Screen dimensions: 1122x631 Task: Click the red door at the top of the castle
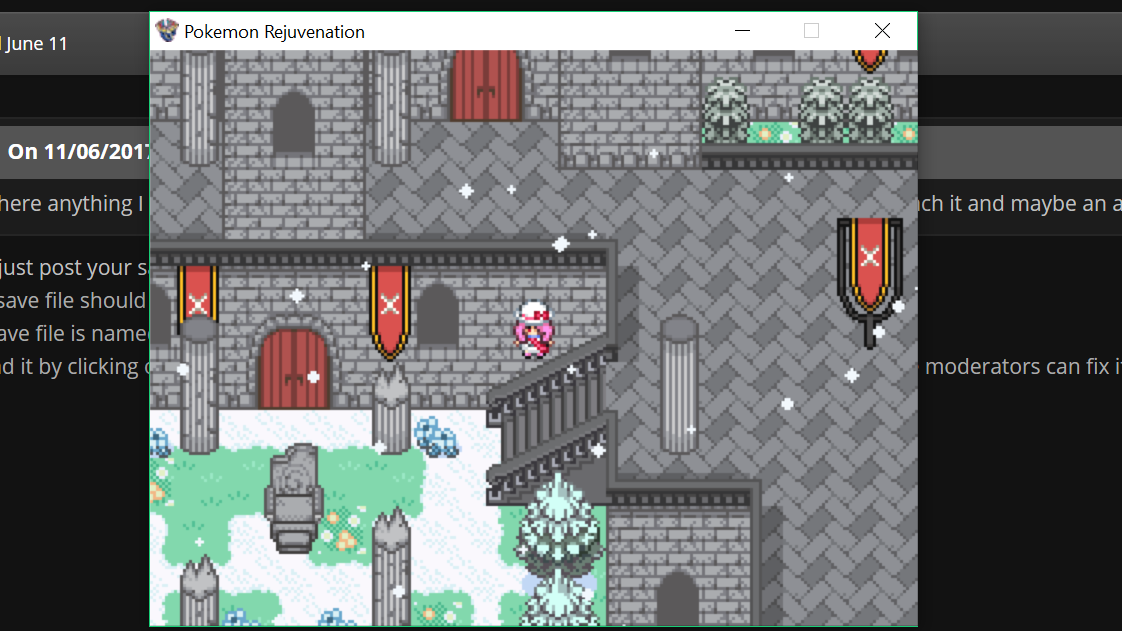[485, 85]
